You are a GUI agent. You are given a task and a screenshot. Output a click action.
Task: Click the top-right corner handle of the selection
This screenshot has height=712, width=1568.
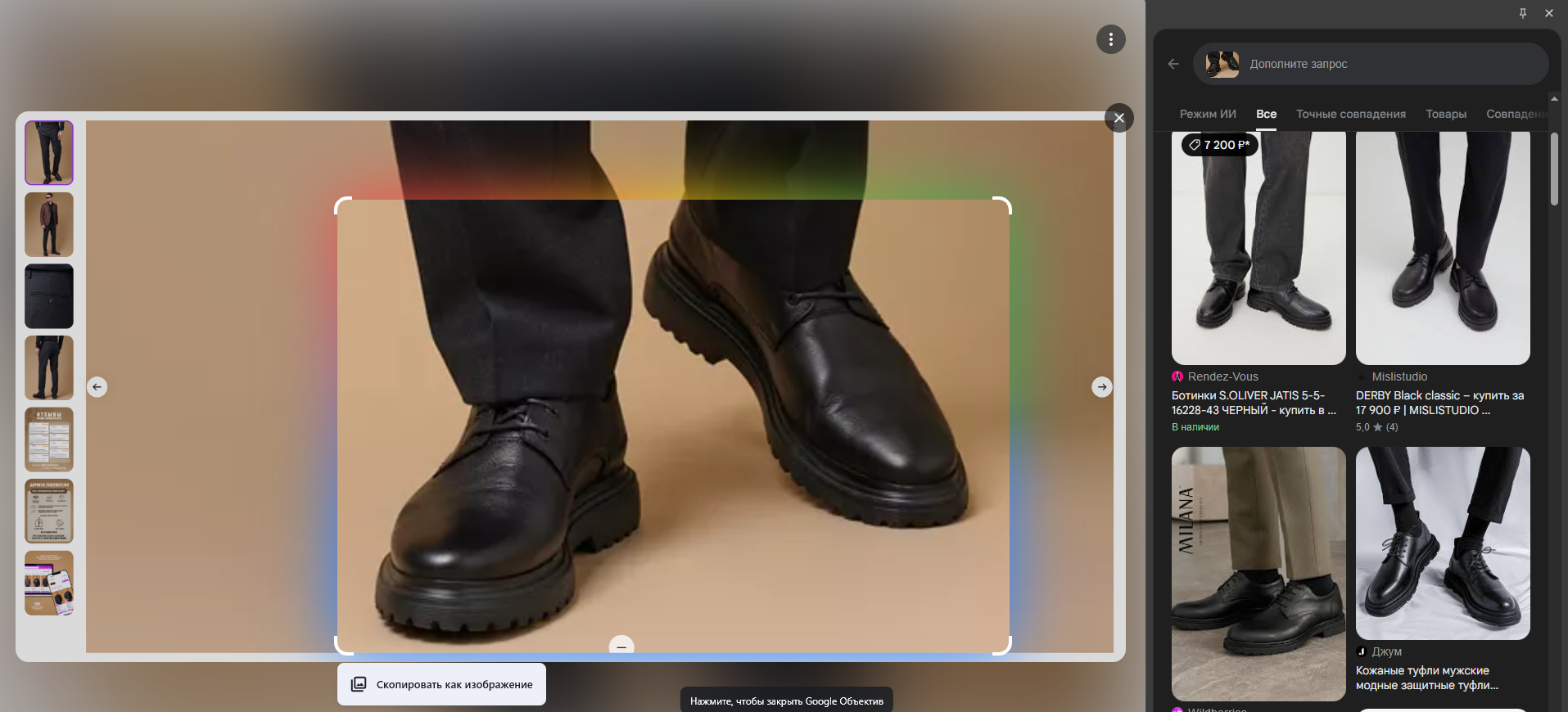(x=1003, y=205)
